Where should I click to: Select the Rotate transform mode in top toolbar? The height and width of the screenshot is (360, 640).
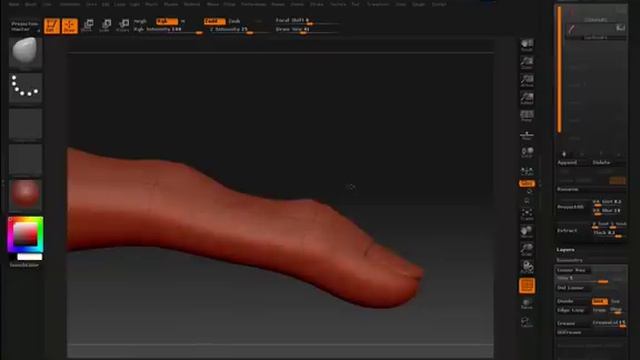[123, 25]
